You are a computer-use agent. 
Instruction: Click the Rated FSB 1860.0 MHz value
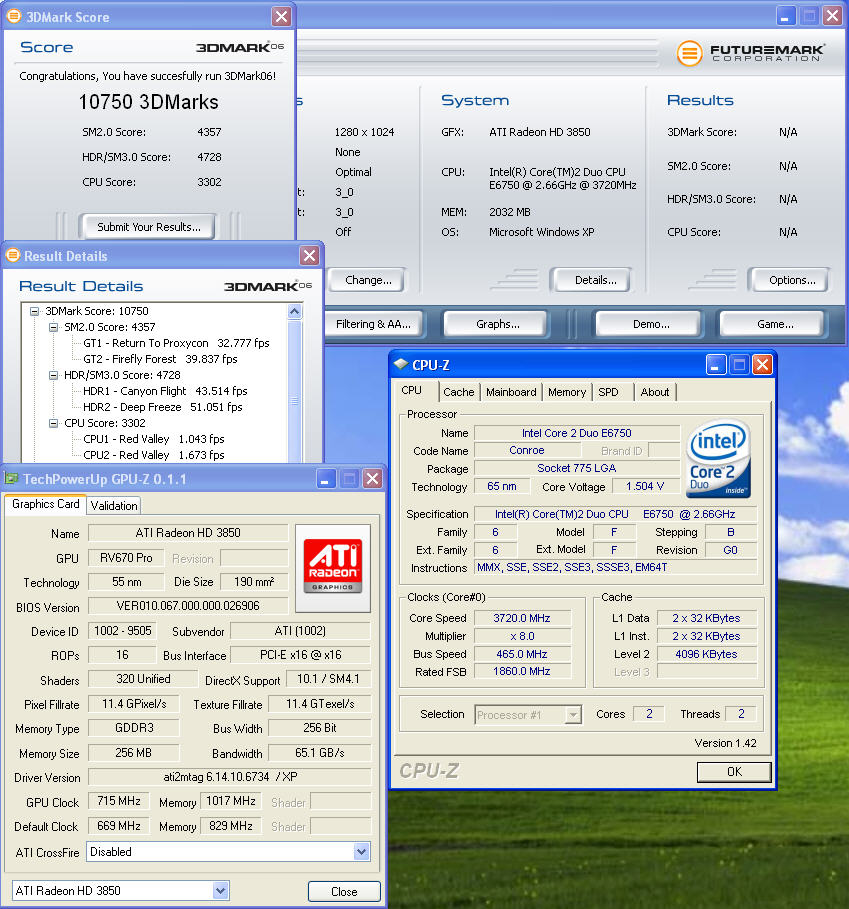click(522, 671)
